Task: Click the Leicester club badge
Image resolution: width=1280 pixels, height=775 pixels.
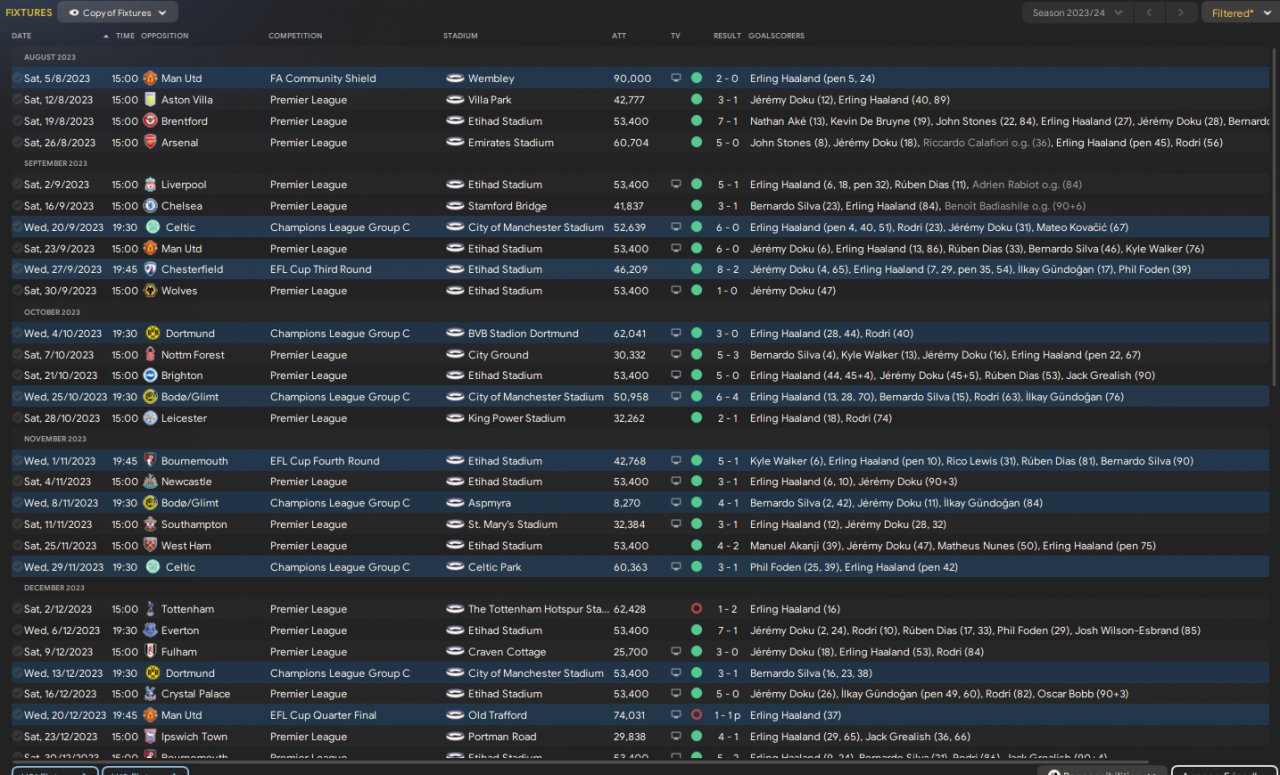Action: pos(150,418)
